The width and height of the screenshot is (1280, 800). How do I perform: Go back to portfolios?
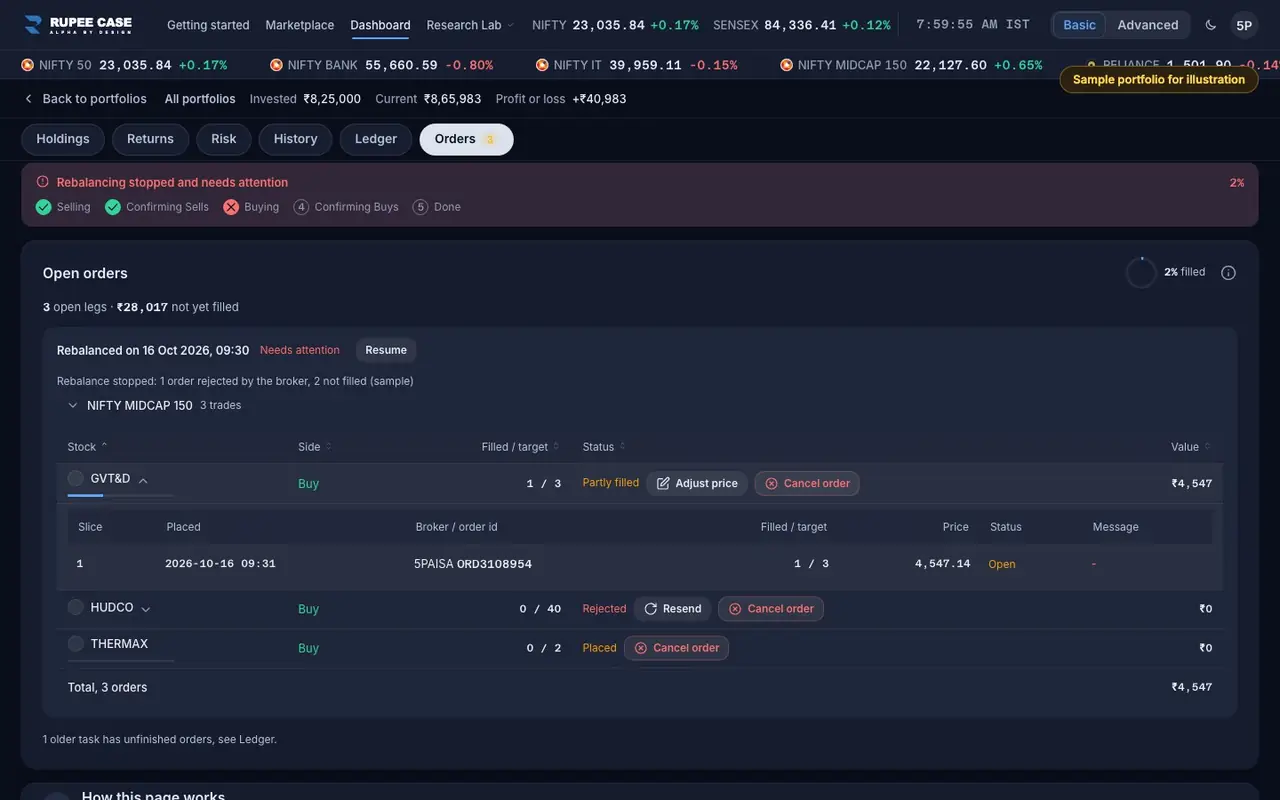coord(85,99)
